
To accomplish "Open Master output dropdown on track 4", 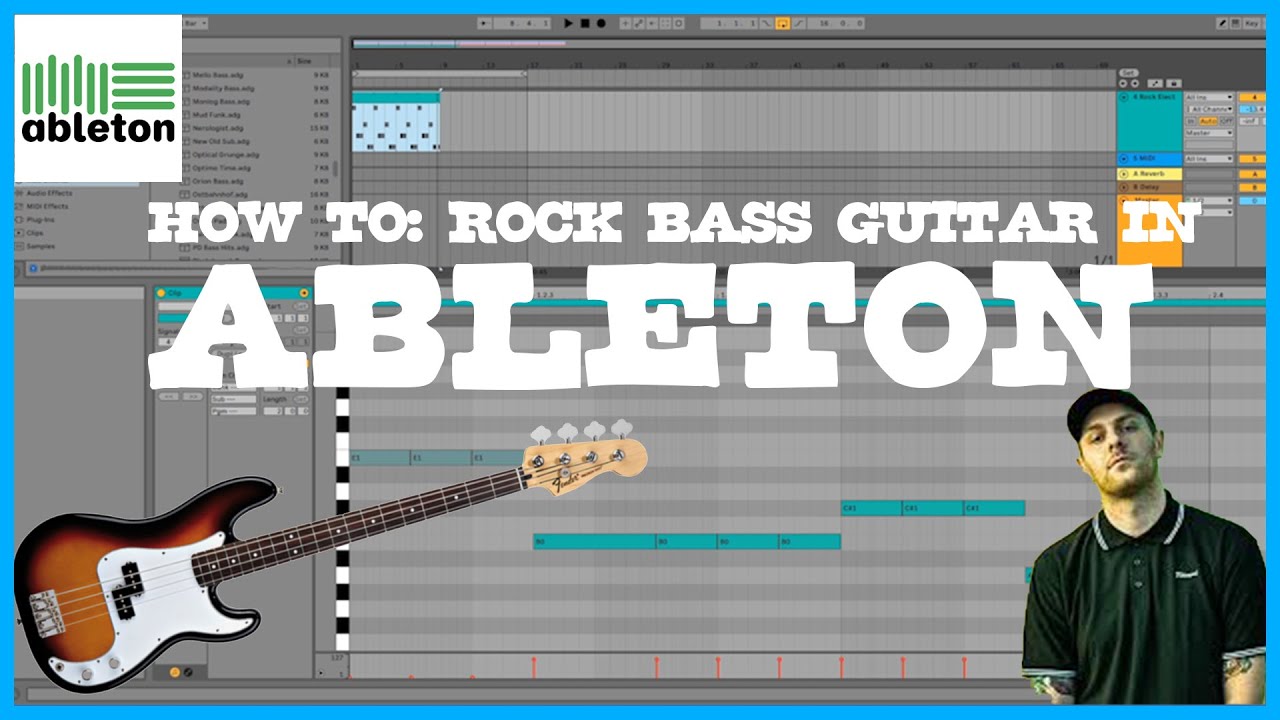I will click(x=1209, y=133).
